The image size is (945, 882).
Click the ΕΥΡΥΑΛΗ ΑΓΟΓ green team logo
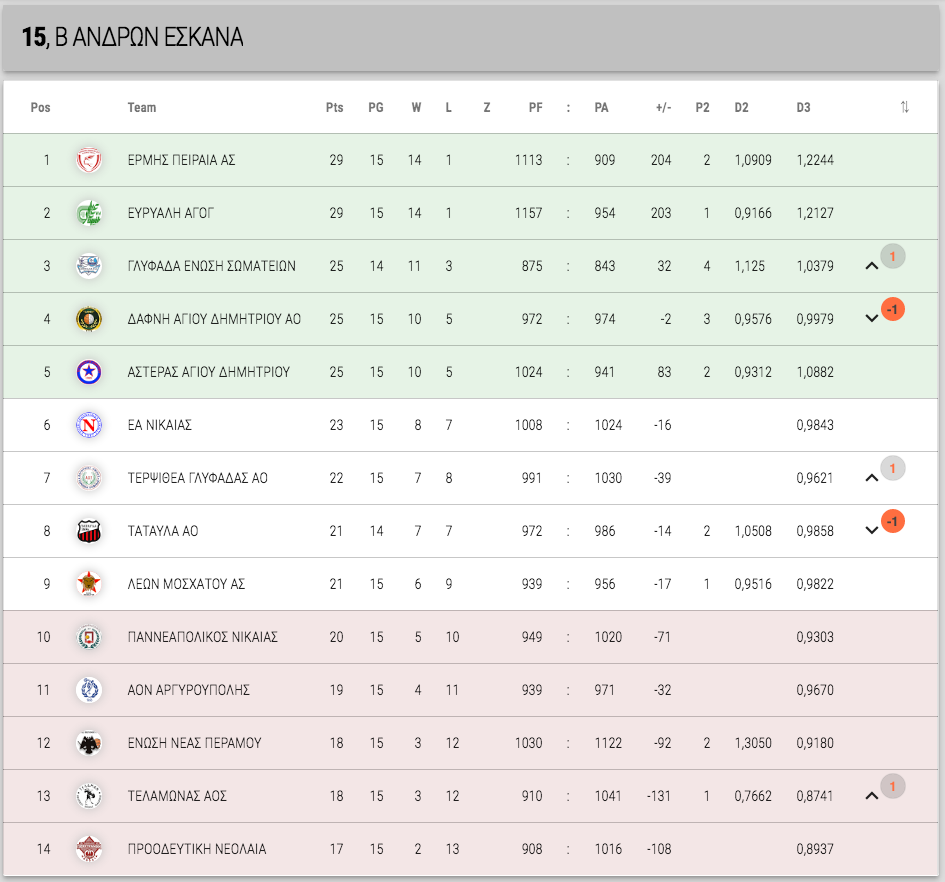point(89,213)
